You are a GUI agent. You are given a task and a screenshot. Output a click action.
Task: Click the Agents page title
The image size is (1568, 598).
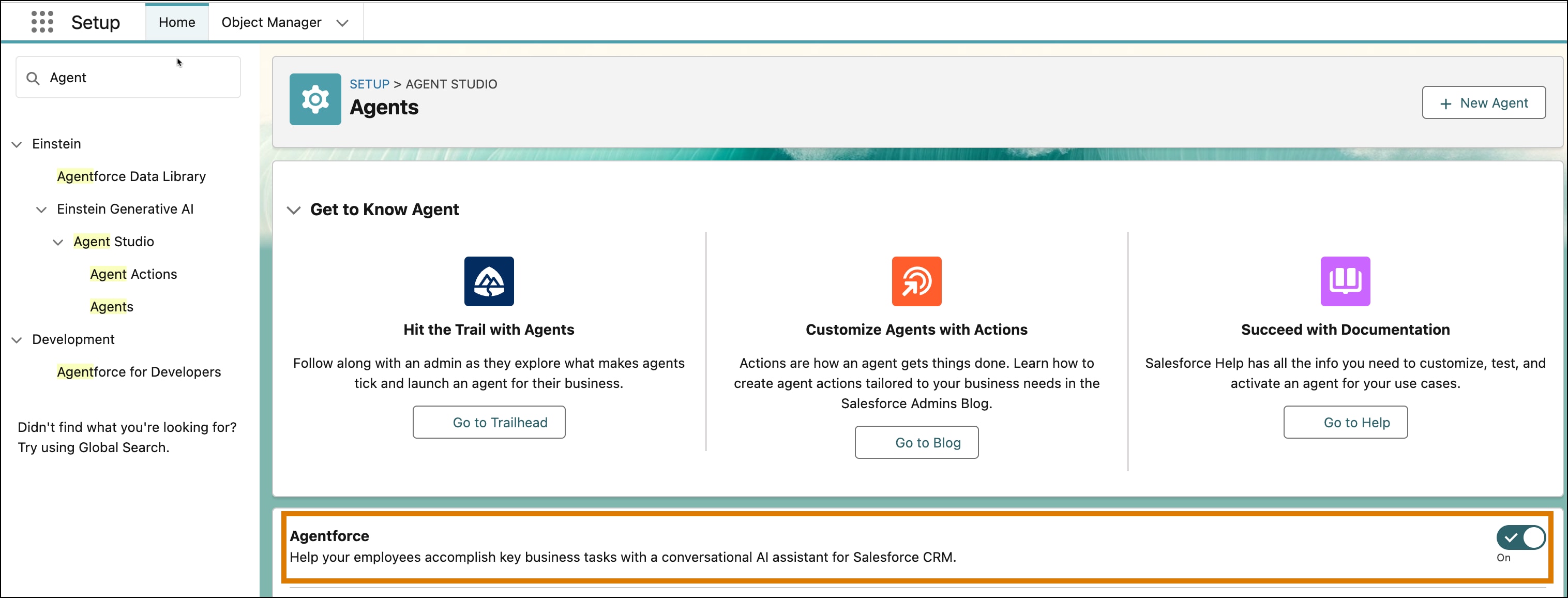384,107
